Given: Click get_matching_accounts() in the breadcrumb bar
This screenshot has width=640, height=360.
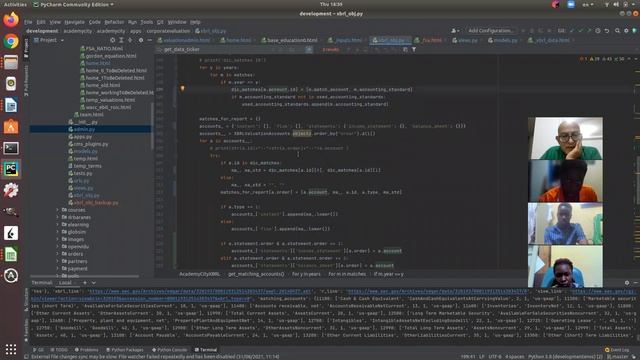Looking at the screenshot, I should point(256,274).
